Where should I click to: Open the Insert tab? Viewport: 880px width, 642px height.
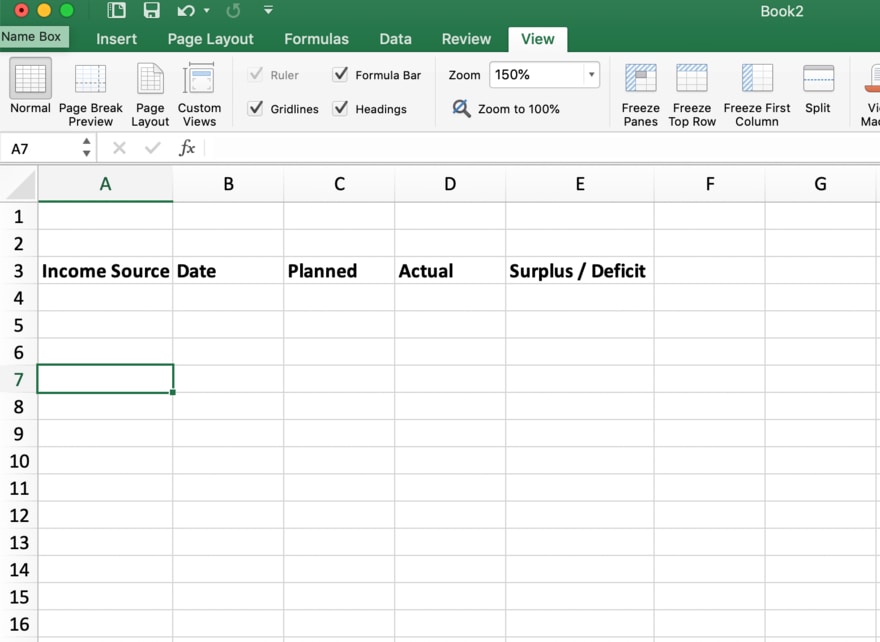[116, 39]
